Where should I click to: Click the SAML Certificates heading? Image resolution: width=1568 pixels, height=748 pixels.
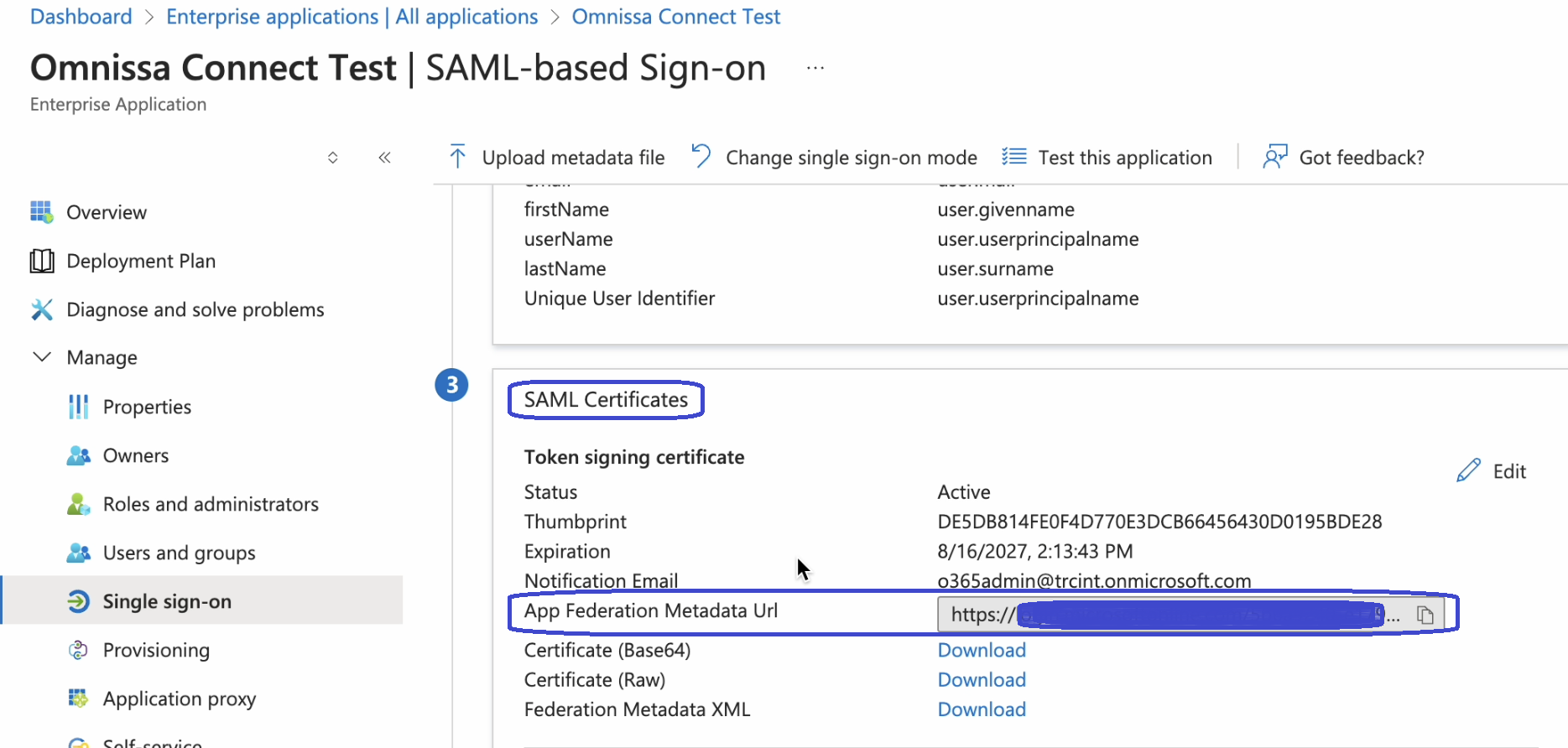pos(606,399)
